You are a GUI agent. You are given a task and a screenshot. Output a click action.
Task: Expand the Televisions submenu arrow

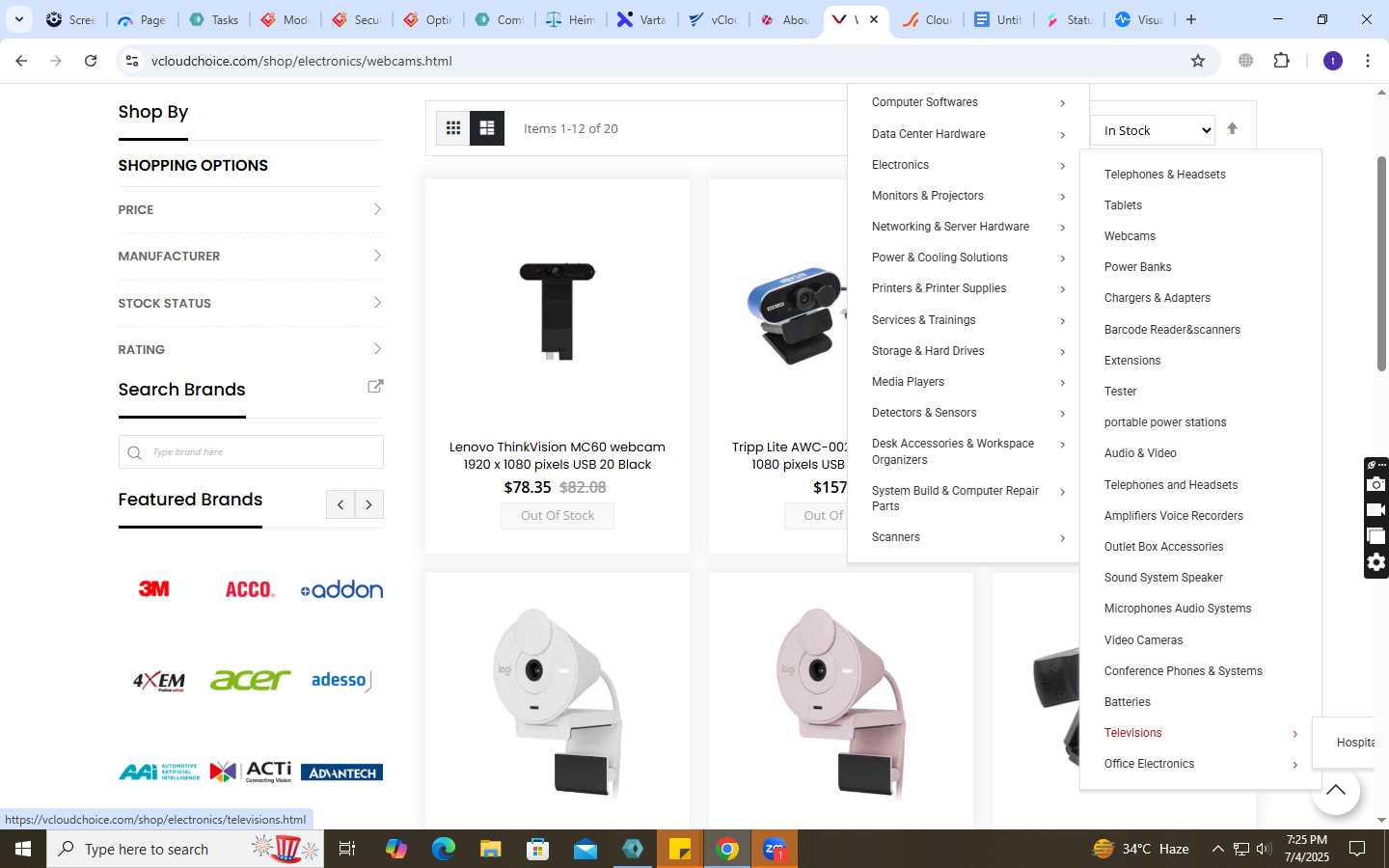tap(1294, 734)
